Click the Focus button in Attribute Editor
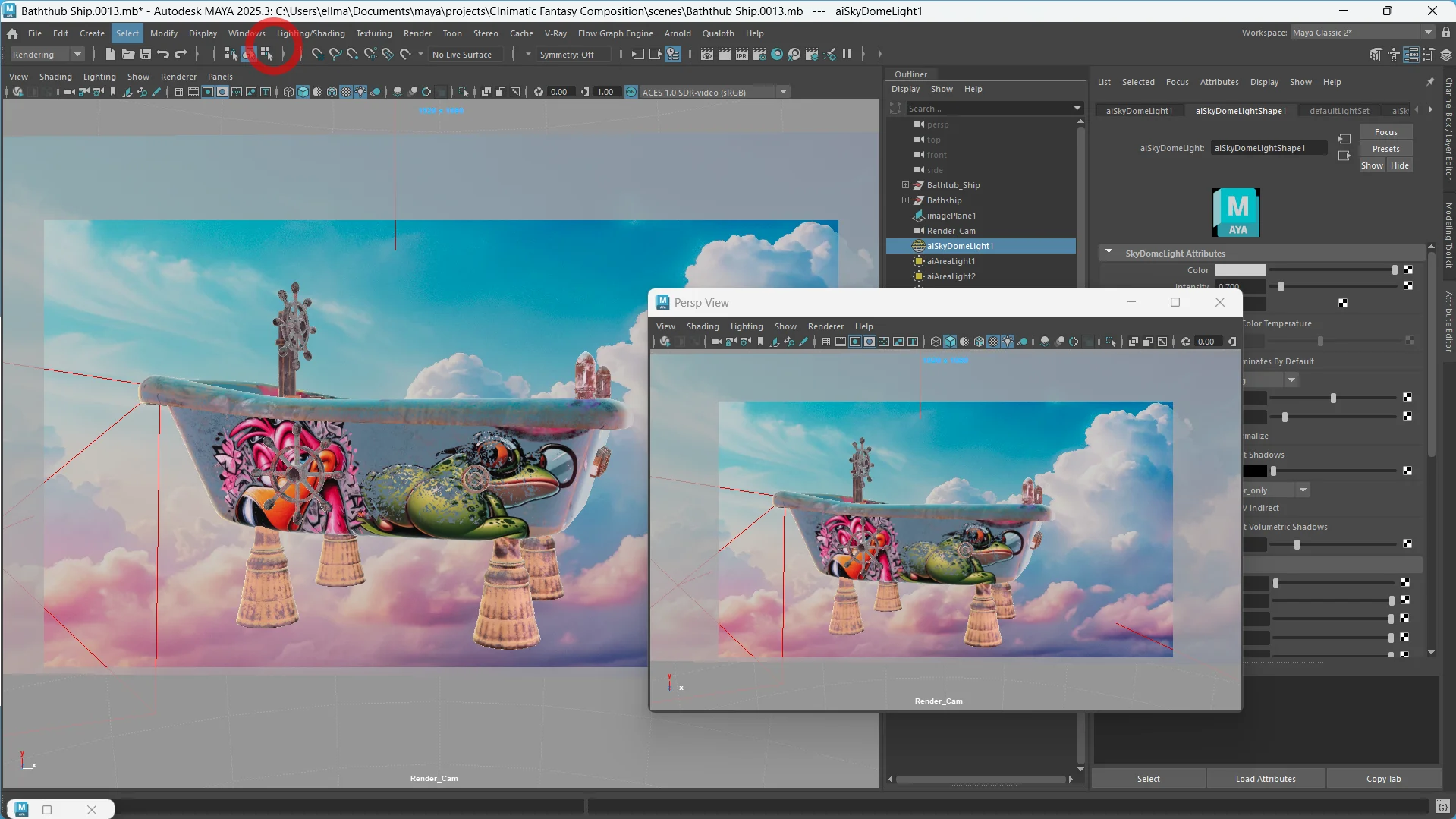Image resolution: width=1456 pixels, height=819 pixels. tap(1385, 132)
